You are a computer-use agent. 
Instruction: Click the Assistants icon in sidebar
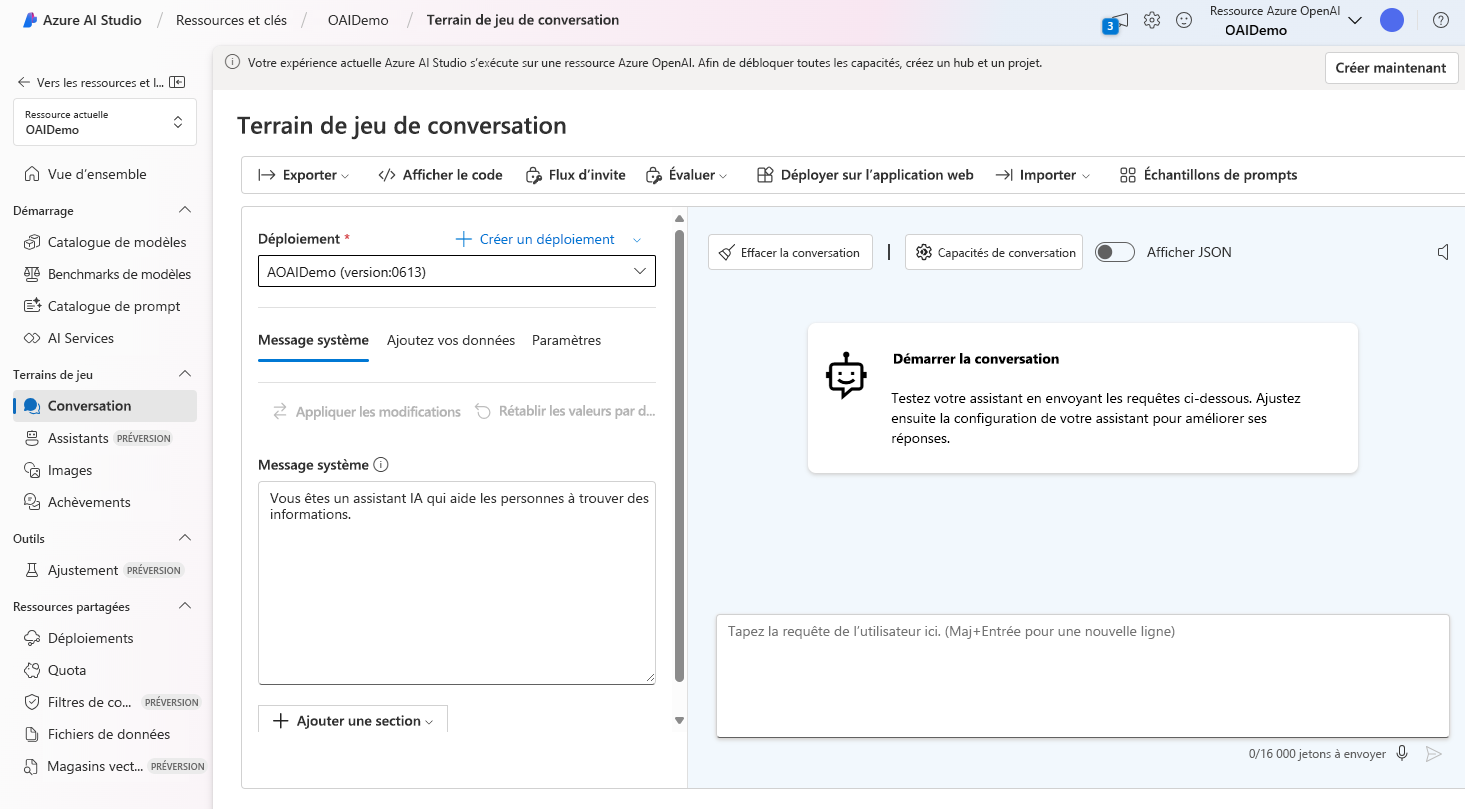pyautogui.click(x=32, y=438)
